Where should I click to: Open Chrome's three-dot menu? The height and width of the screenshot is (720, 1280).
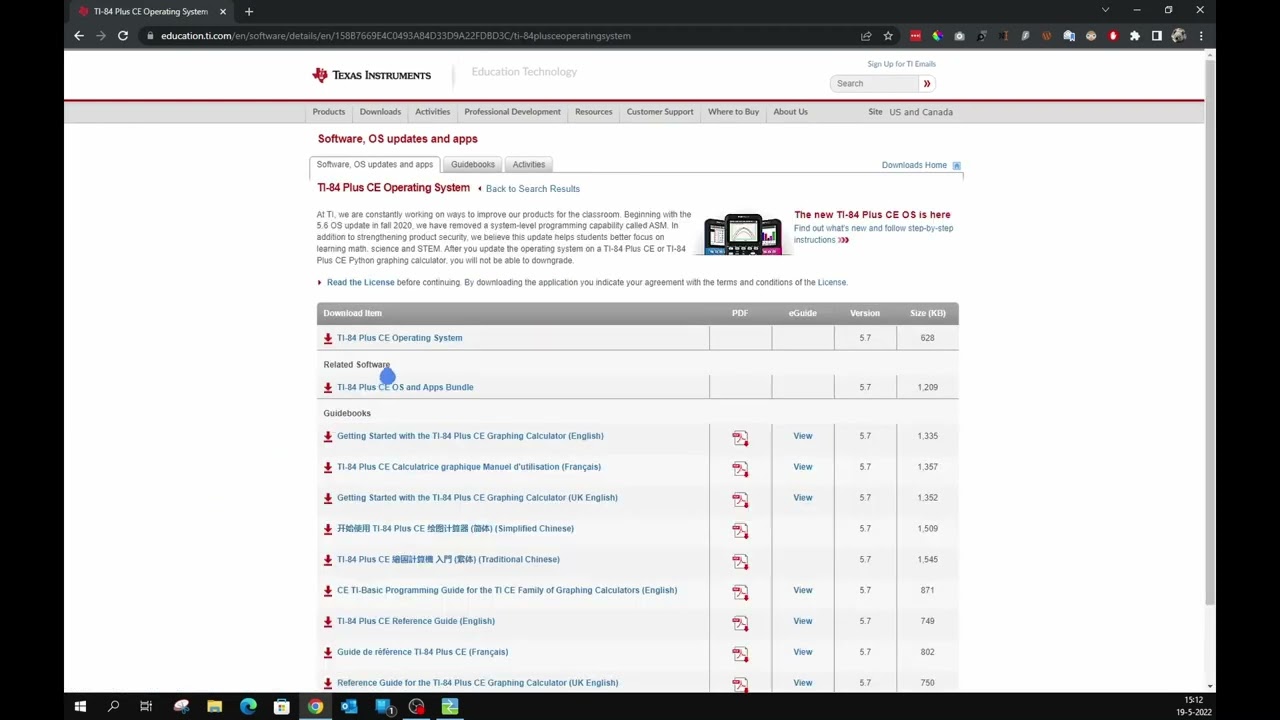click(x=1201, y=36)
